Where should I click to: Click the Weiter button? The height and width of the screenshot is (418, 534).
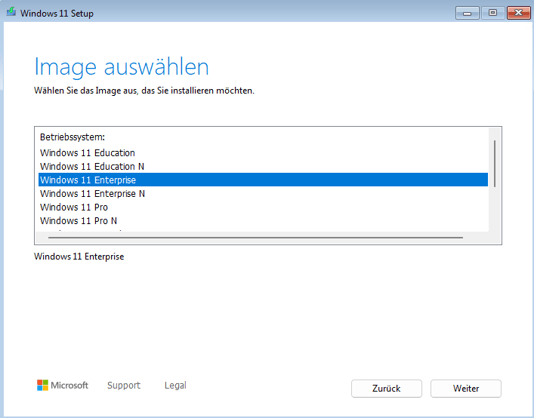tap(466, 388)
